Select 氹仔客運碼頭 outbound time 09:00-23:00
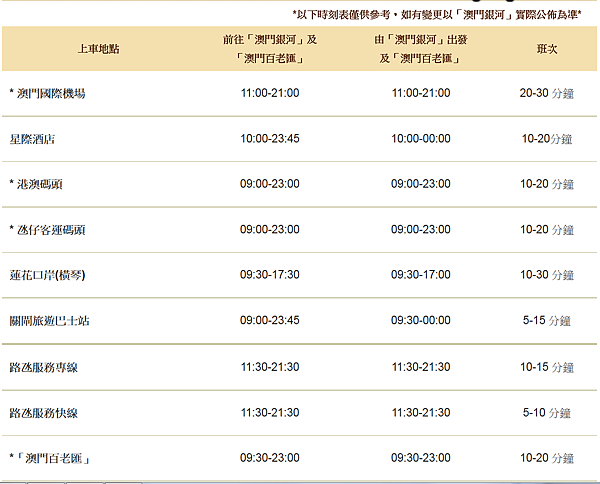This screenshot has width=600, height=484. point(421,230)
